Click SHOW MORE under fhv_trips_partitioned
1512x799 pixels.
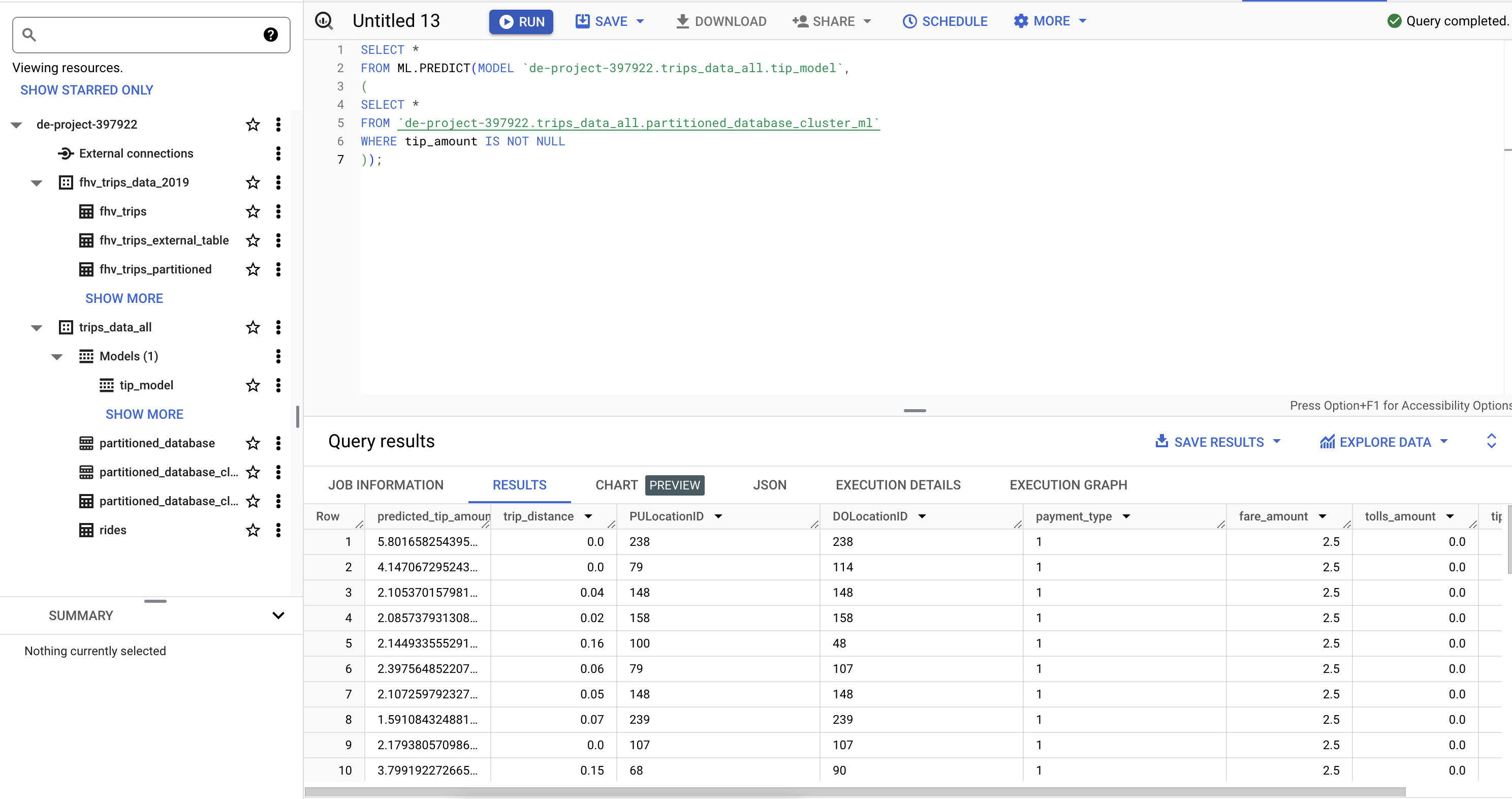(124, 299)
